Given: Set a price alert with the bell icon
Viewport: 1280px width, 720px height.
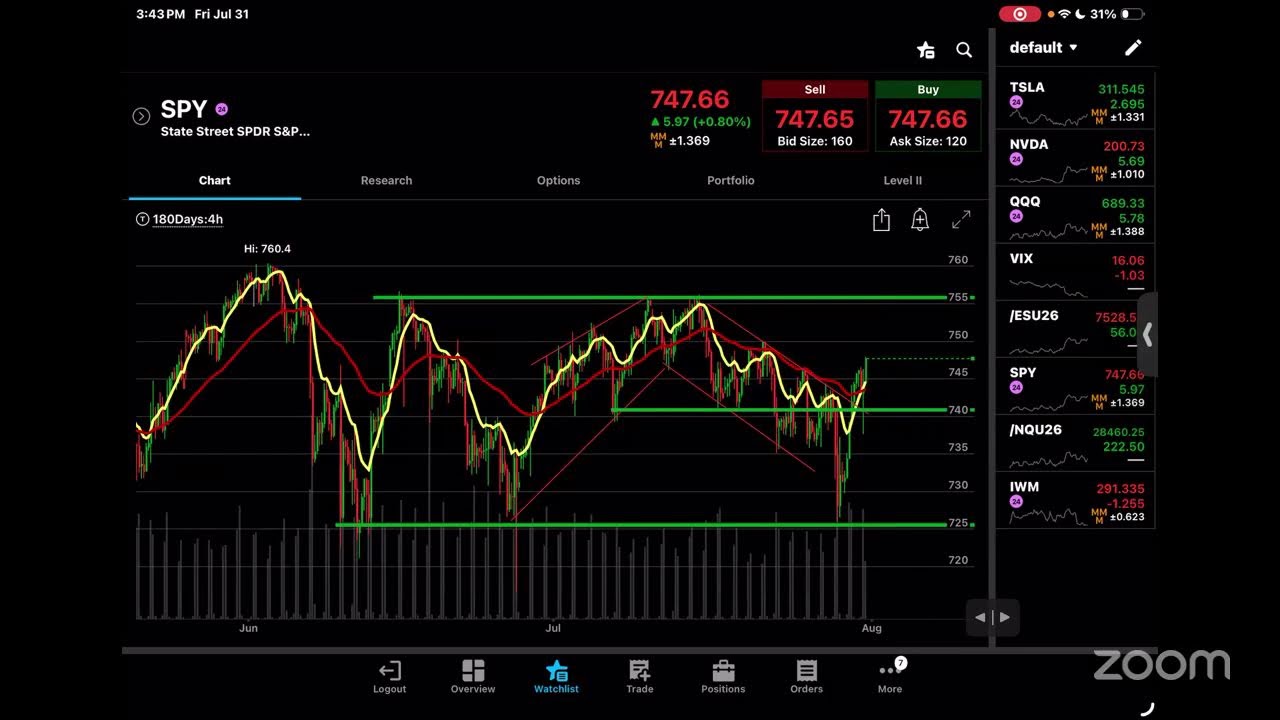Looking at the screenshot, I should (x=920, y=220).
